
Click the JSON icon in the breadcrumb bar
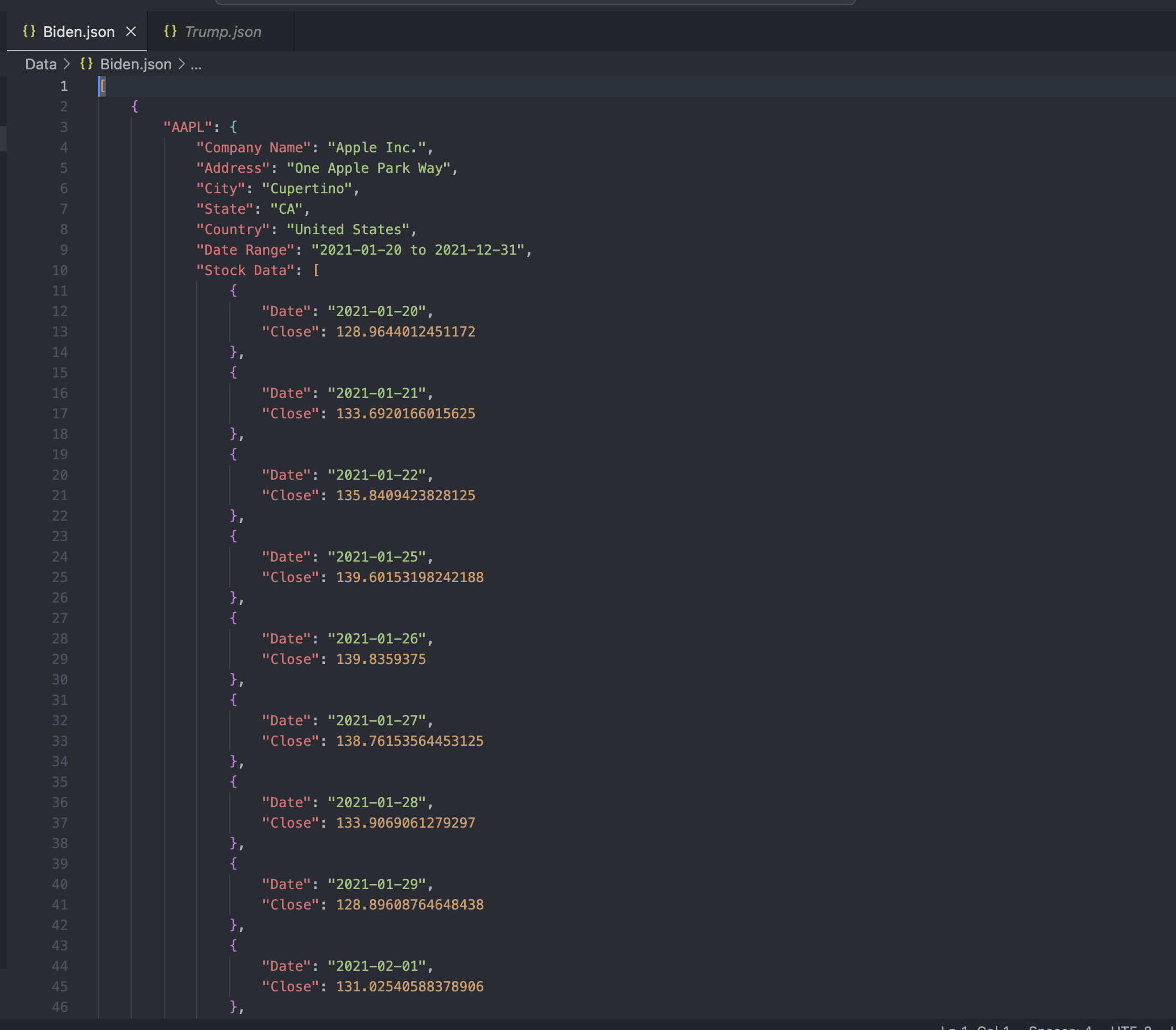pyautogui.click(x=87, y=64)
